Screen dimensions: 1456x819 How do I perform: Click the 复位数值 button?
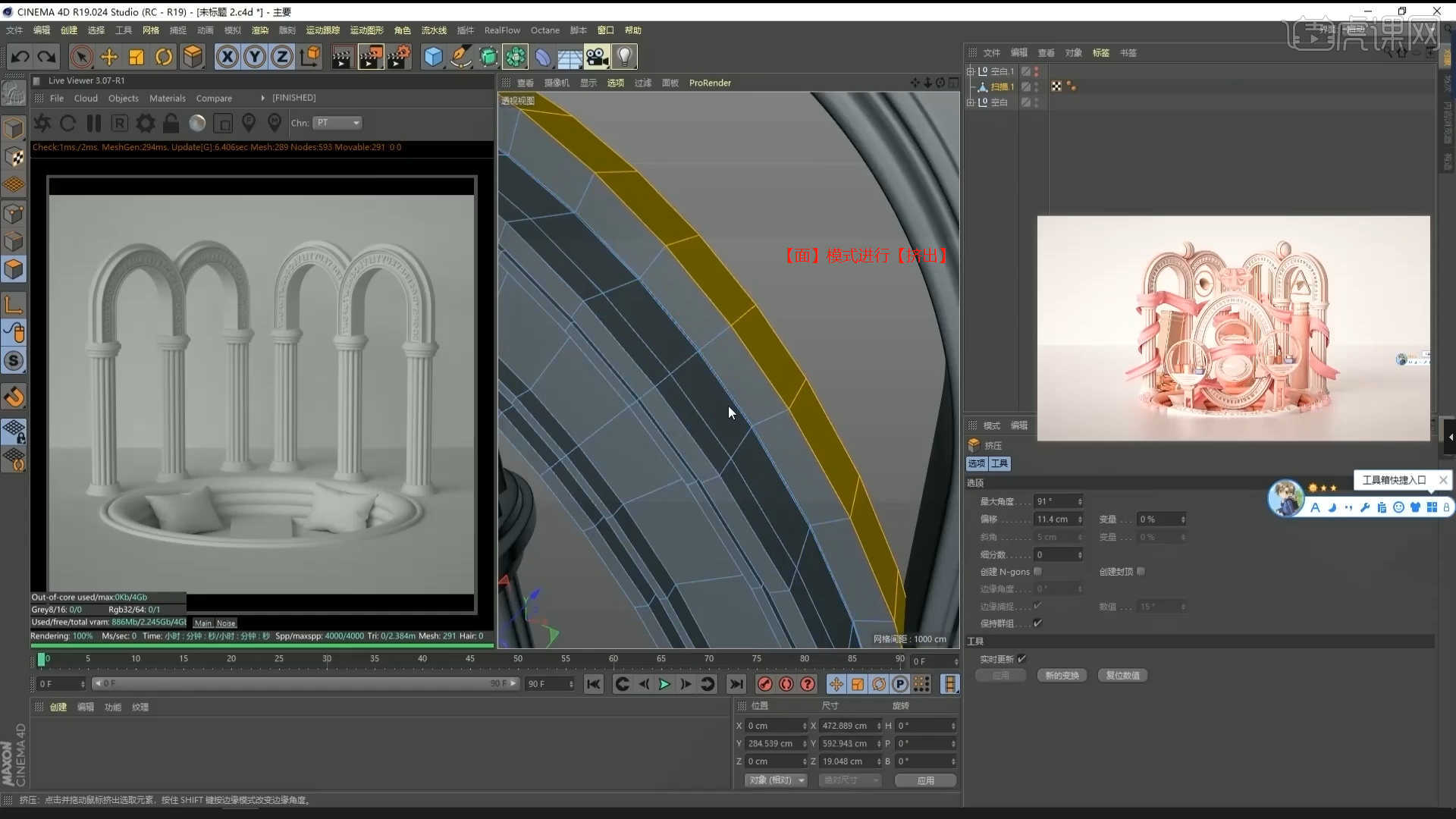pyautogui.click(x=1122, y=676)
